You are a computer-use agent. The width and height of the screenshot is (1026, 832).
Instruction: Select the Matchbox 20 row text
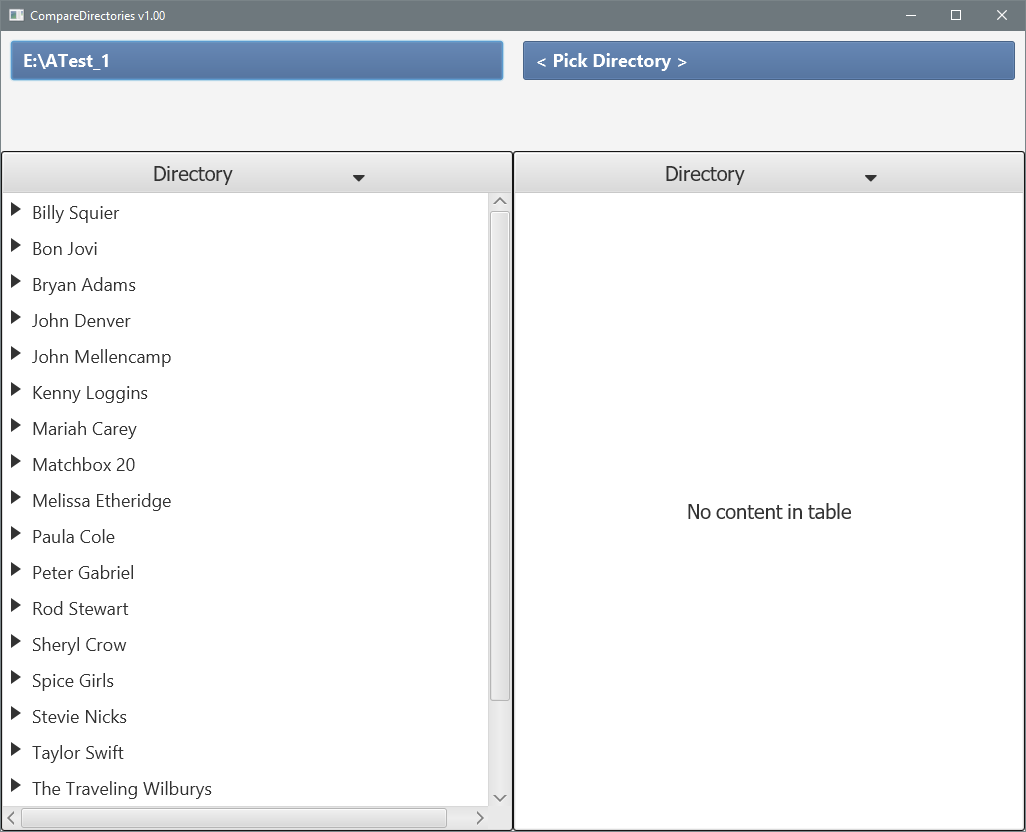click(x=84, y=465)
